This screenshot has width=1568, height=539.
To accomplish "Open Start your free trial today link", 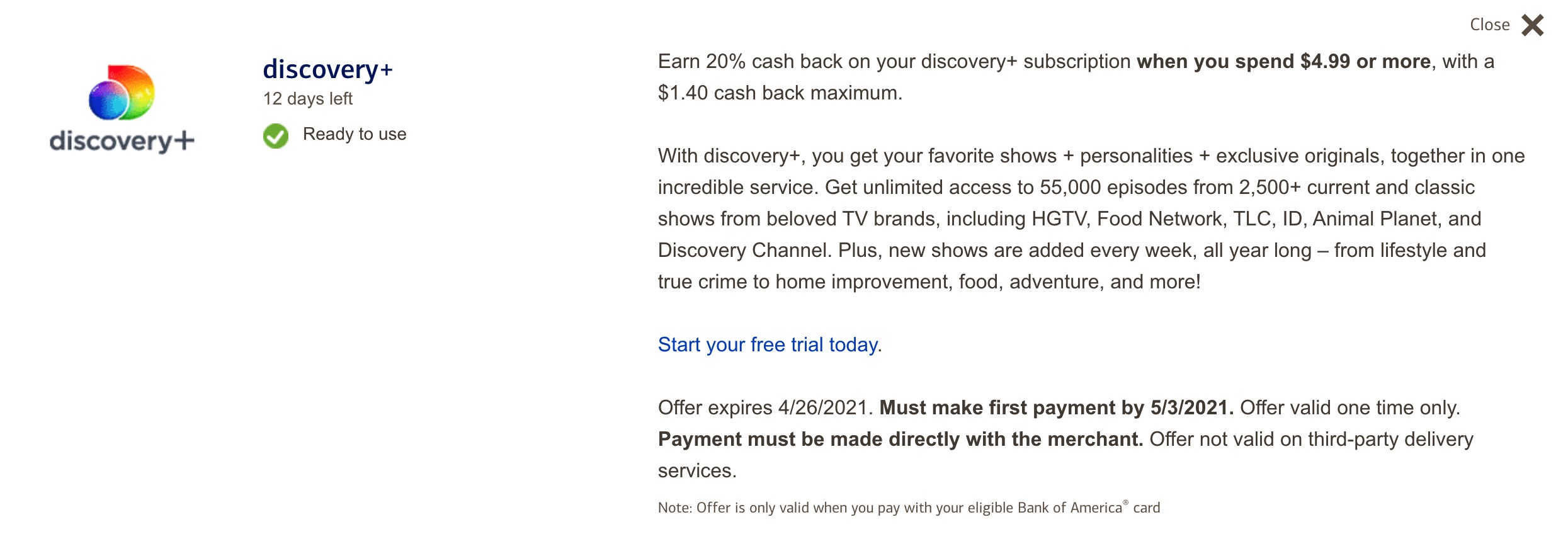I will tap(768, 345).
